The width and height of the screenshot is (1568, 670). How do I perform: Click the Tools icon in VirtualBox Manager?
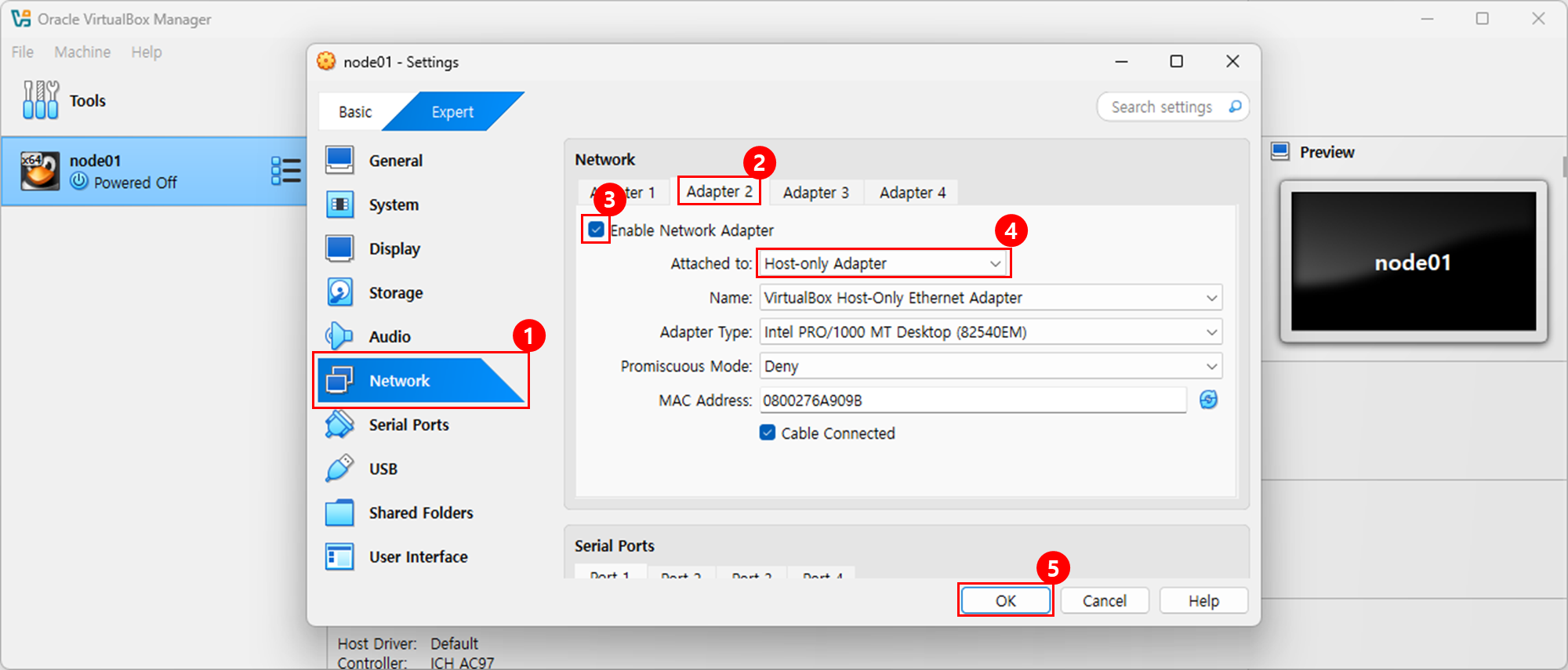pyautogui.click(x=40, y=100)
